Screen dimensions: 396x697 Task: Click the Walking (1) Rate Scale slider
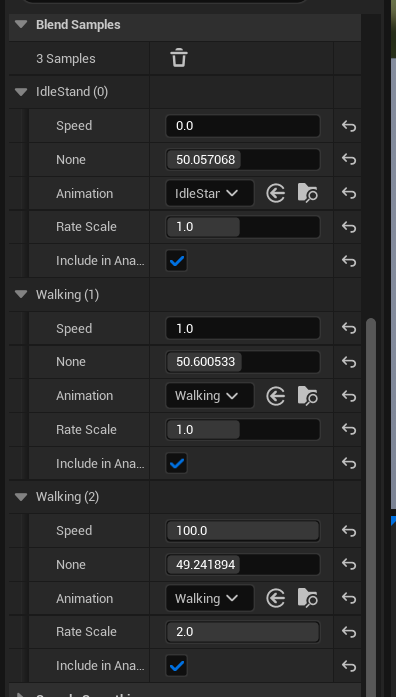tap(243, 429)
